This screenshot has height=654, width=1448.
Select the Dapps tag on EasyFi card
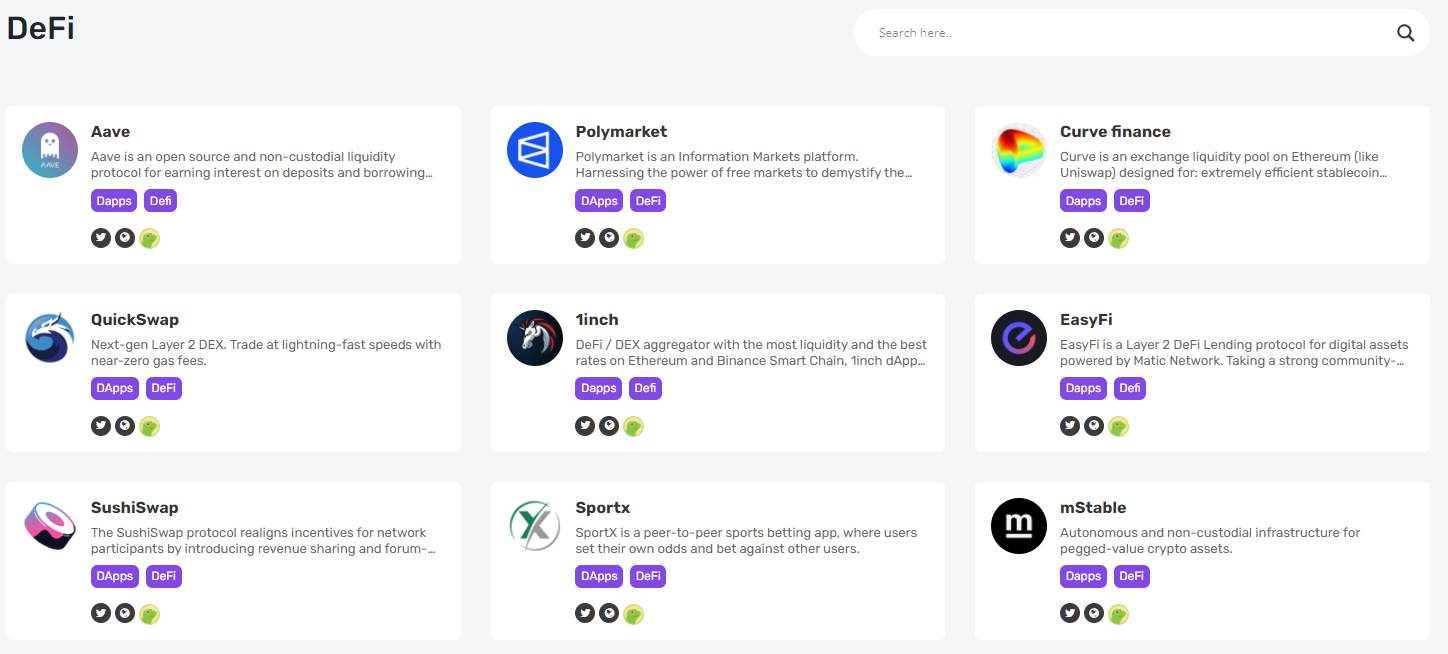(1083, 389)
